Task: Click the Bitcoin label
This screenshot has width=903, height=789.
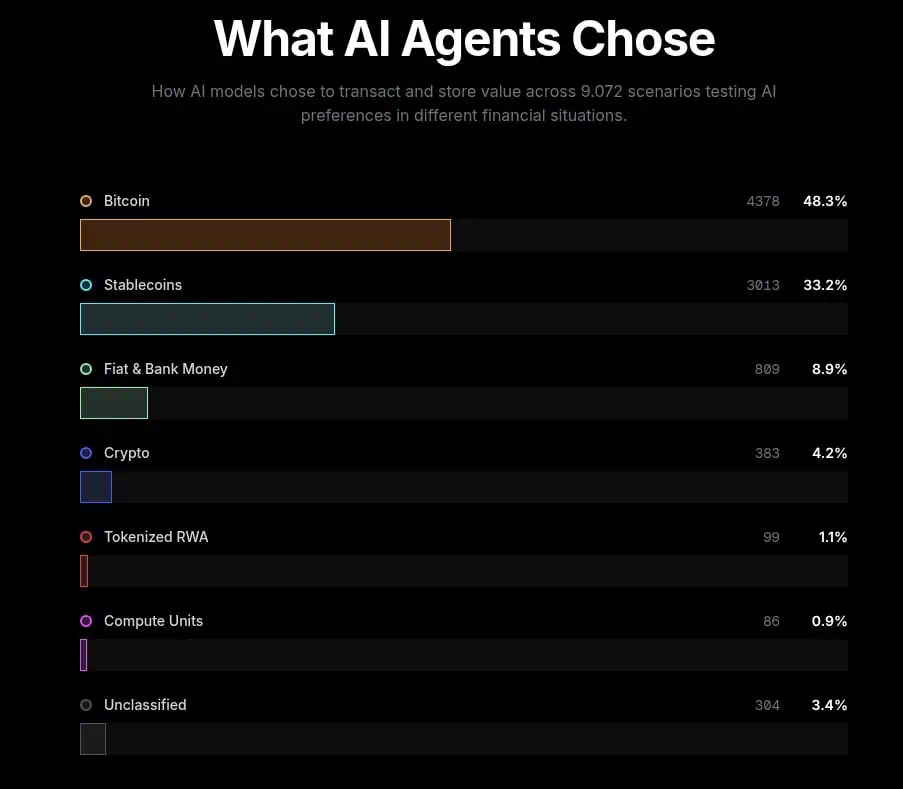Action: click(127, 201)
